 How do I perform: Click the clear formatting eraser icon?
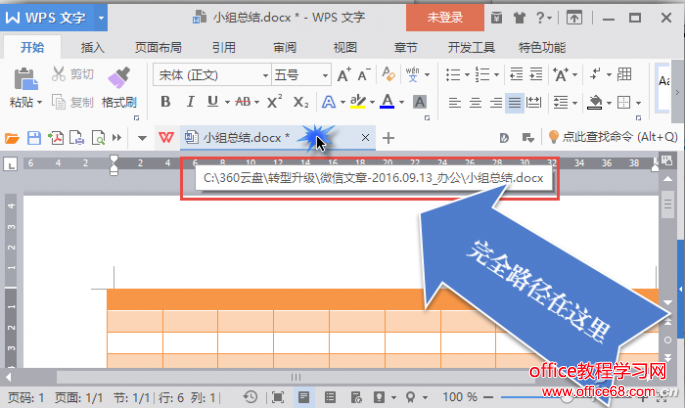tap(388, 74)
